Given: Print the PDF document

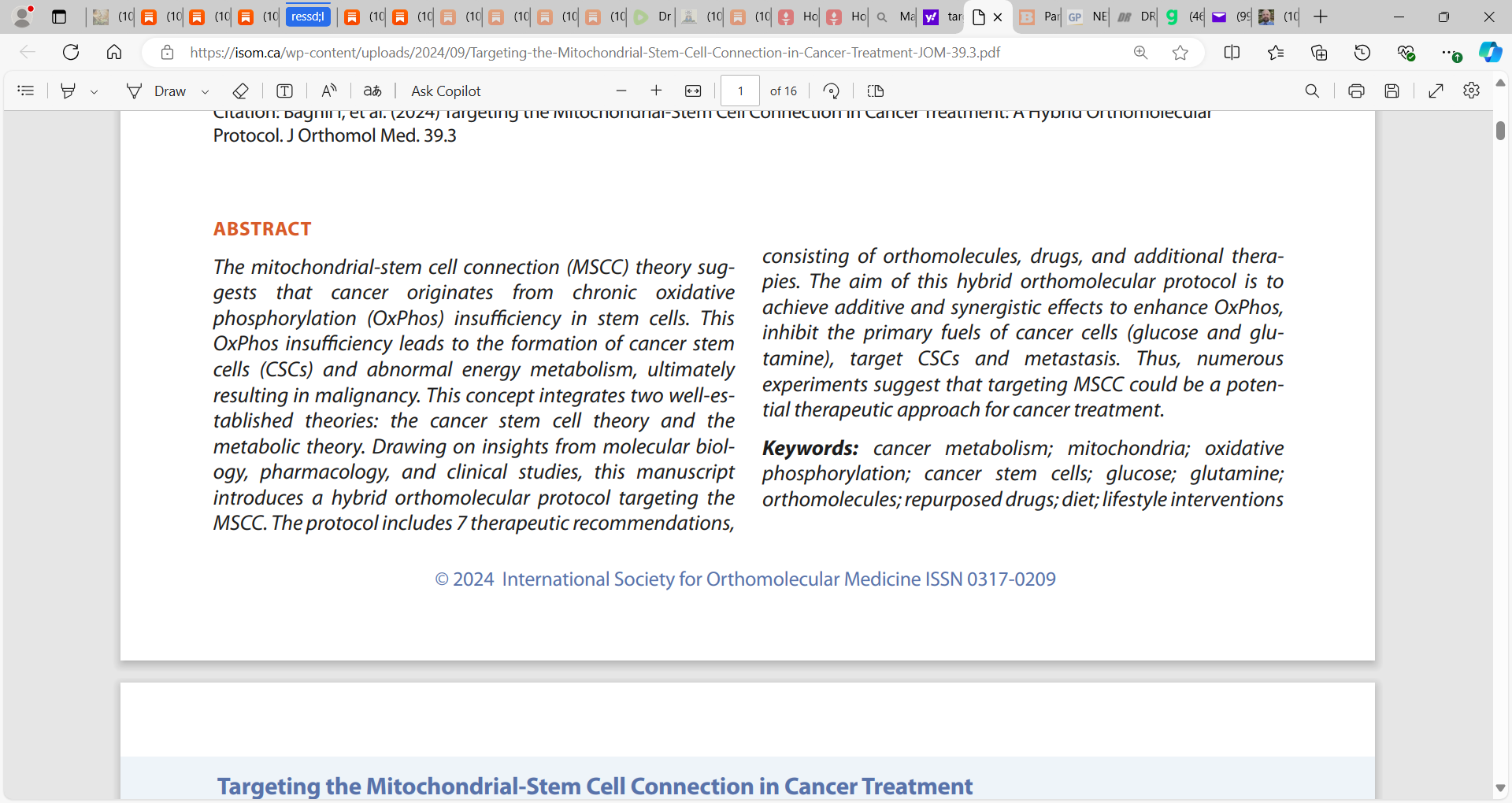Looking at the screenshot, I should point(1356,91).
